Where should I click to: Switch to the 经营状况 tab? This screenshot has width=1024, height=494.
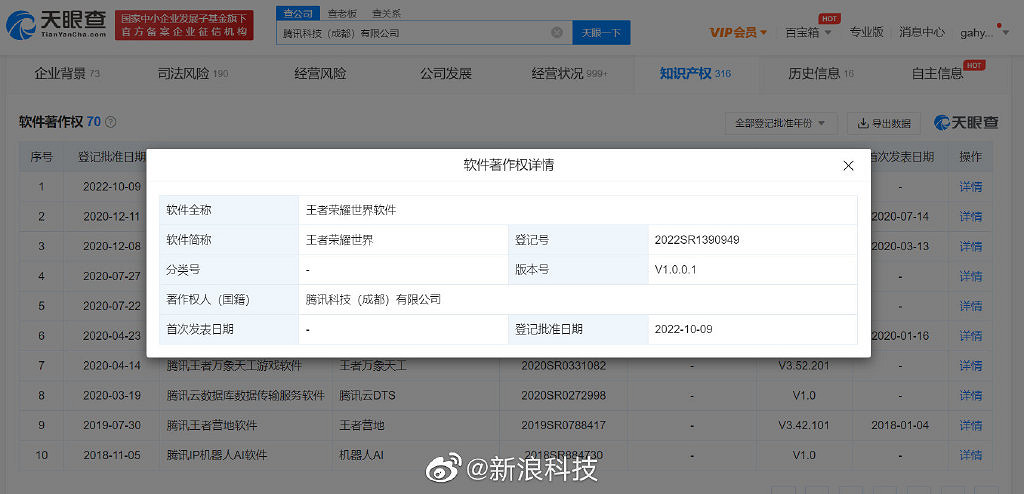(569, 74)
